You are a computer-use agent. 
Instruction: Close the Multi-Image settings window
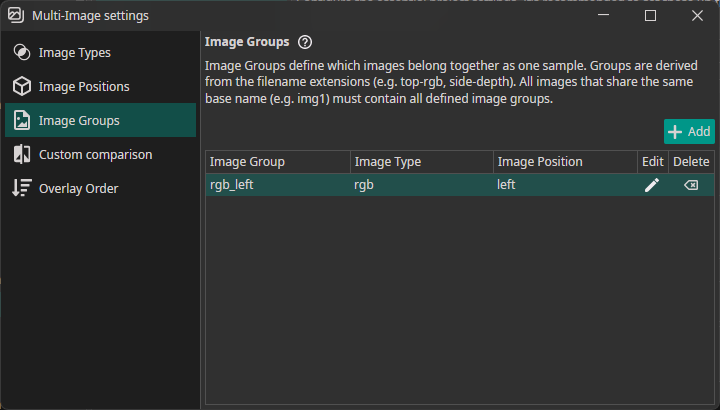(697, 15)
